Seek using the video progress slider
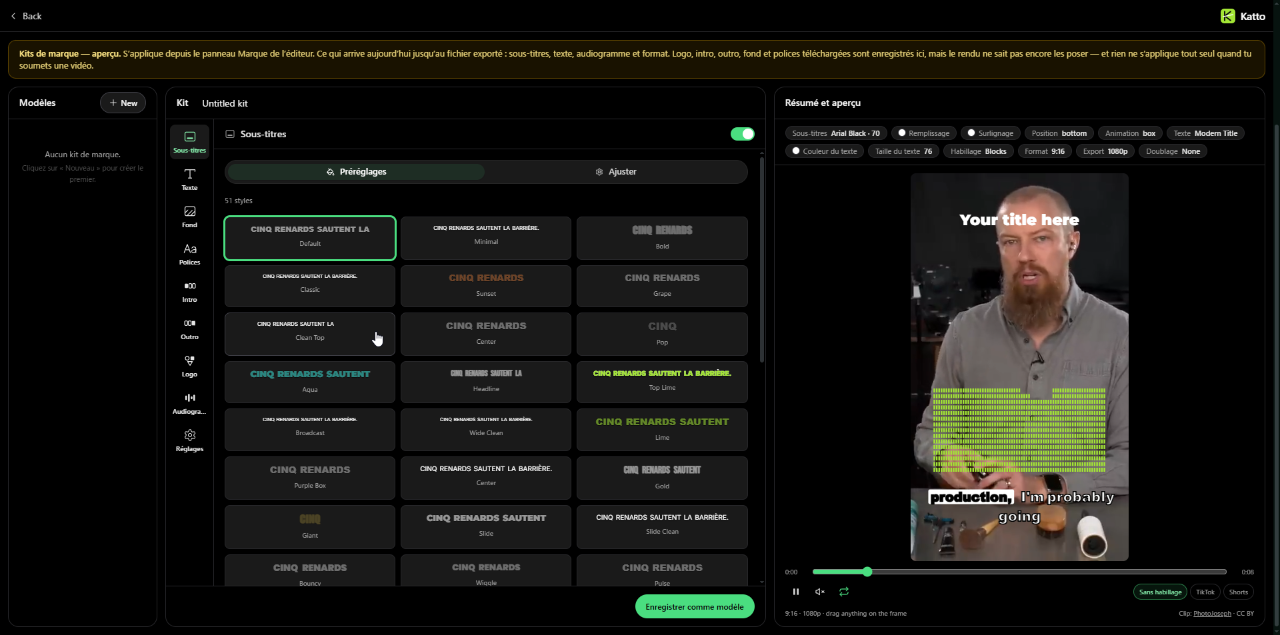Image resolution: width=1280 pixels, height=635 pixels. (x=1019, y=572)
